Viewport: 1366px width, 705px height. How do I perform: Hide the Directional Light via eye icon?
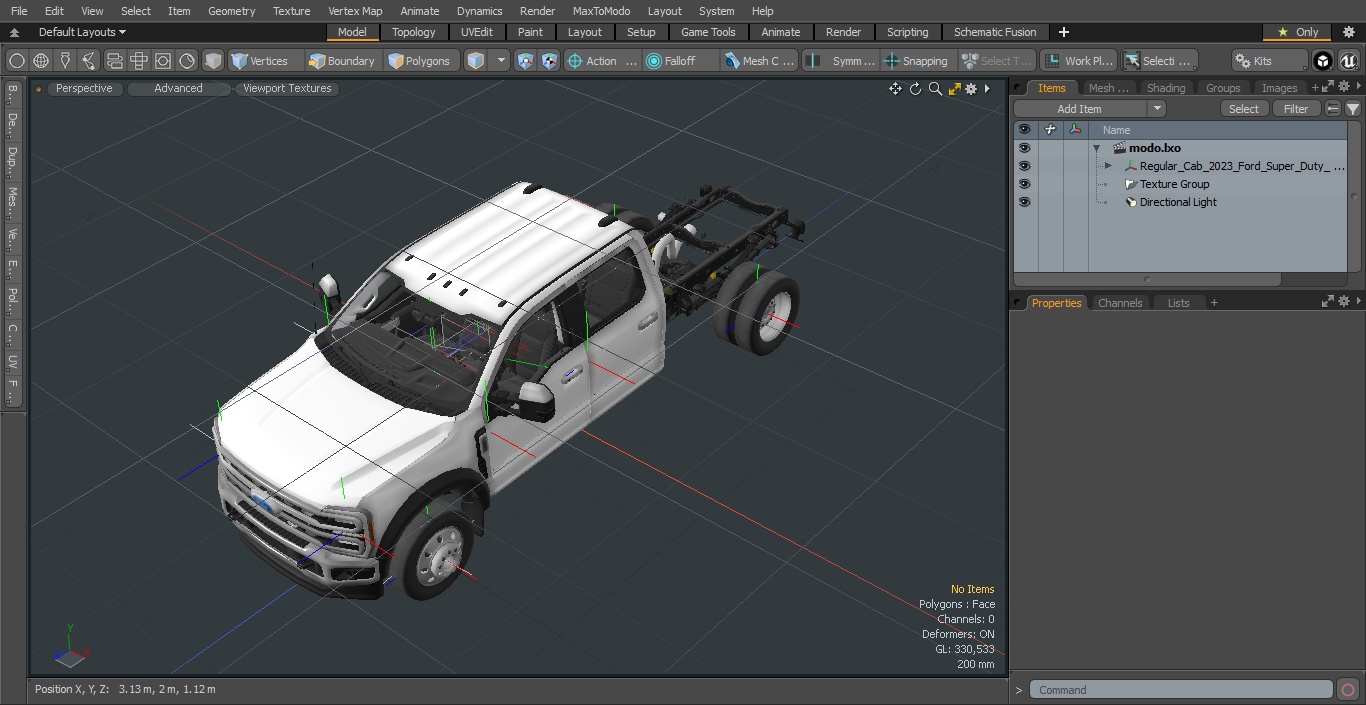(x=1024, y=202)
